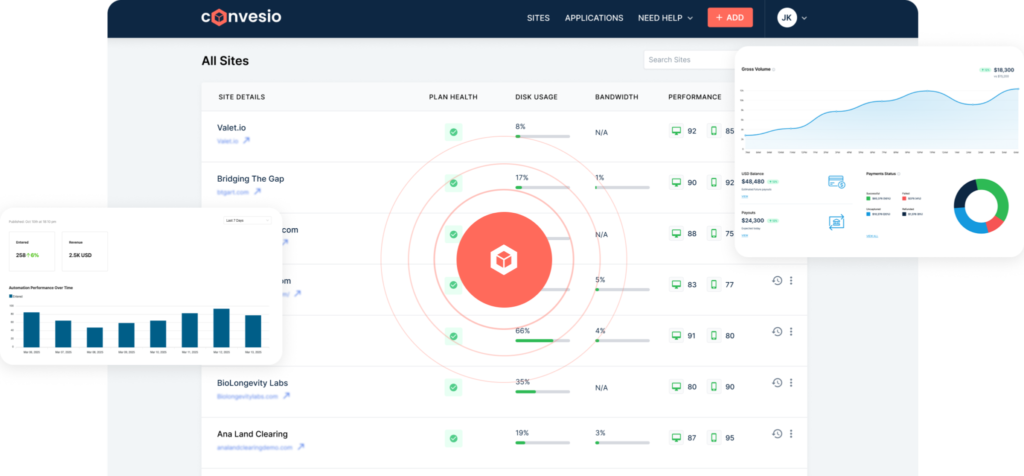The height and width of the screenshot is (476, 1024).
Task: Click Ana Land Clearing plan health checkmark
Action: coord(453,437)
